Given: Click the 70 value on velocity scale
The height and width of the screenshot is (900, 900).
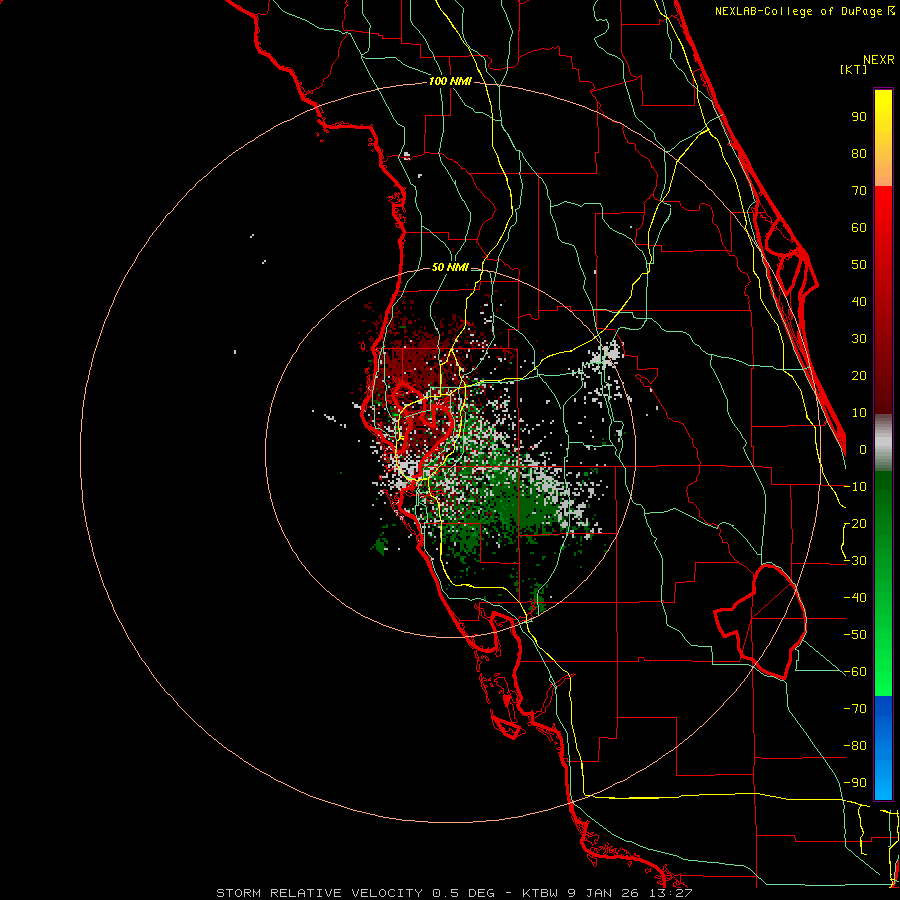Looking at the screenshot, I should click(x=859, y=191).
